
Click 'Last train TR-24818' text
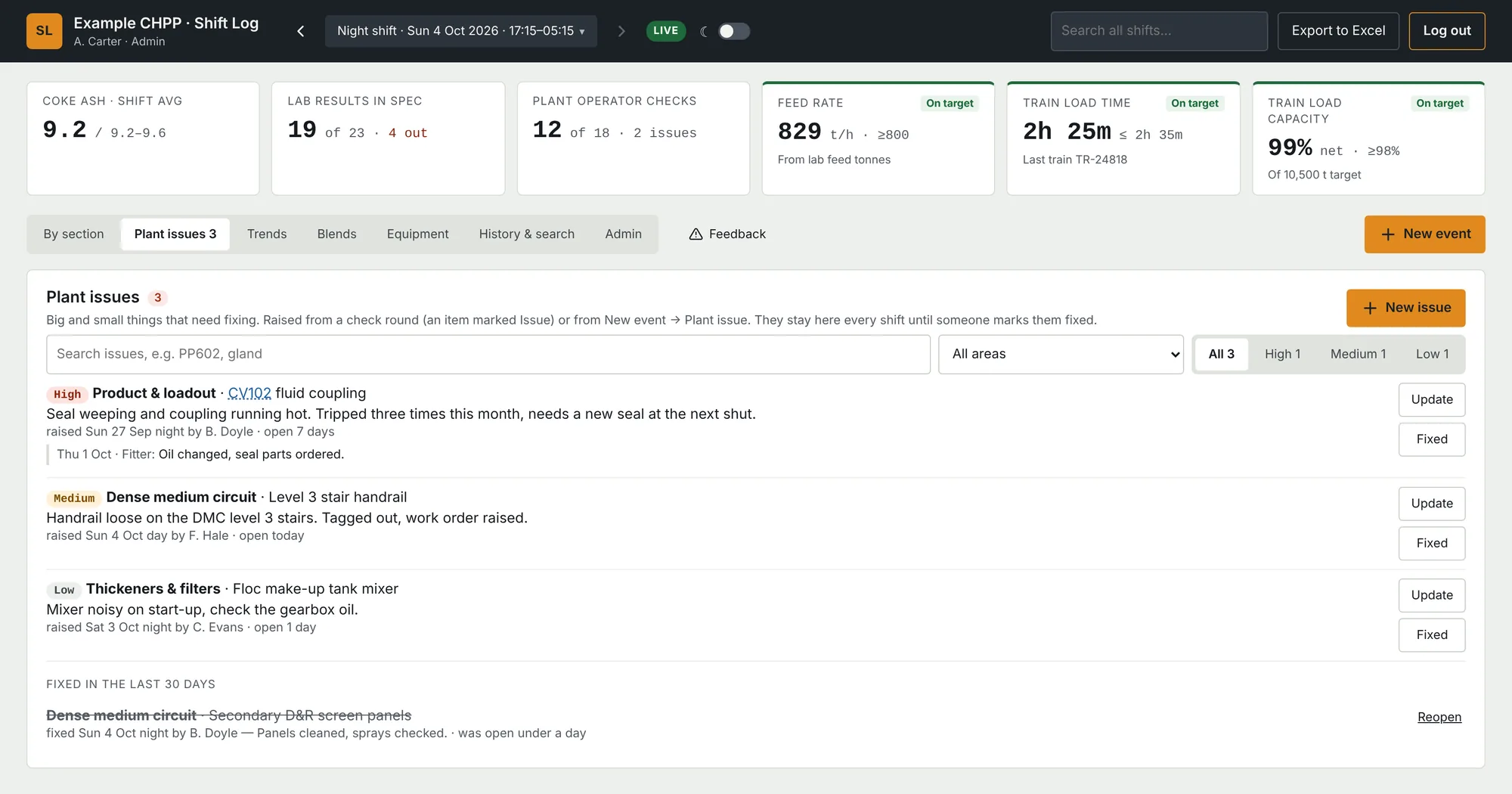click(1074, 160)
